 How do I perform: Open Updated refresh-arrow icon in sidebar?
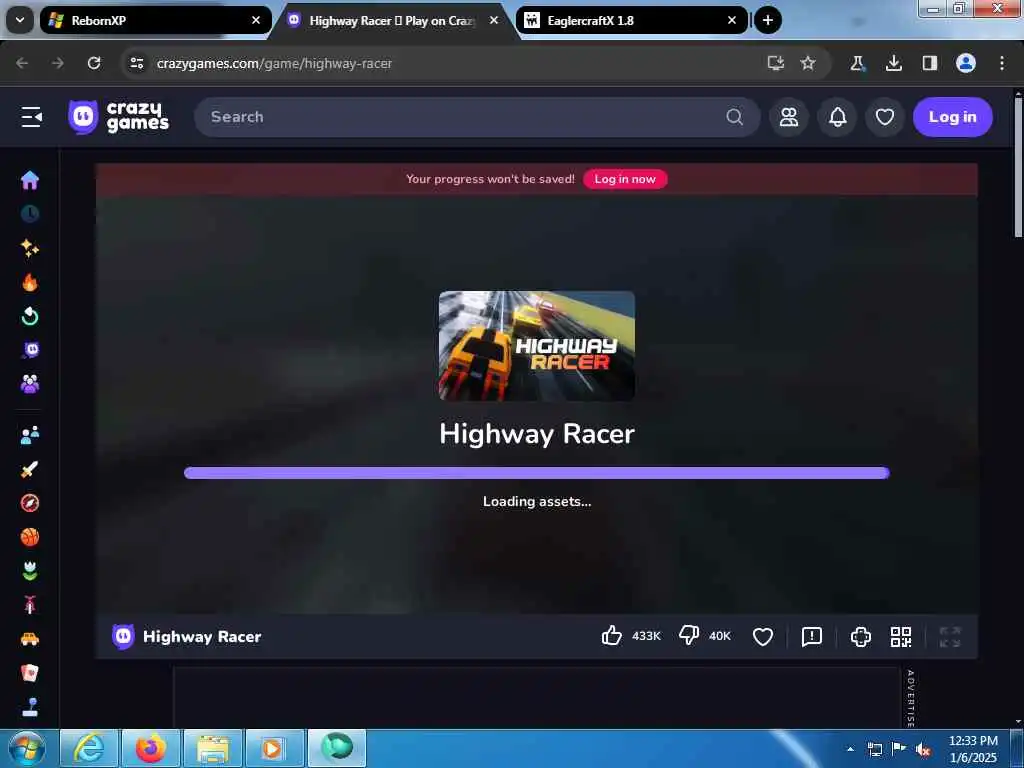[29, 316]
